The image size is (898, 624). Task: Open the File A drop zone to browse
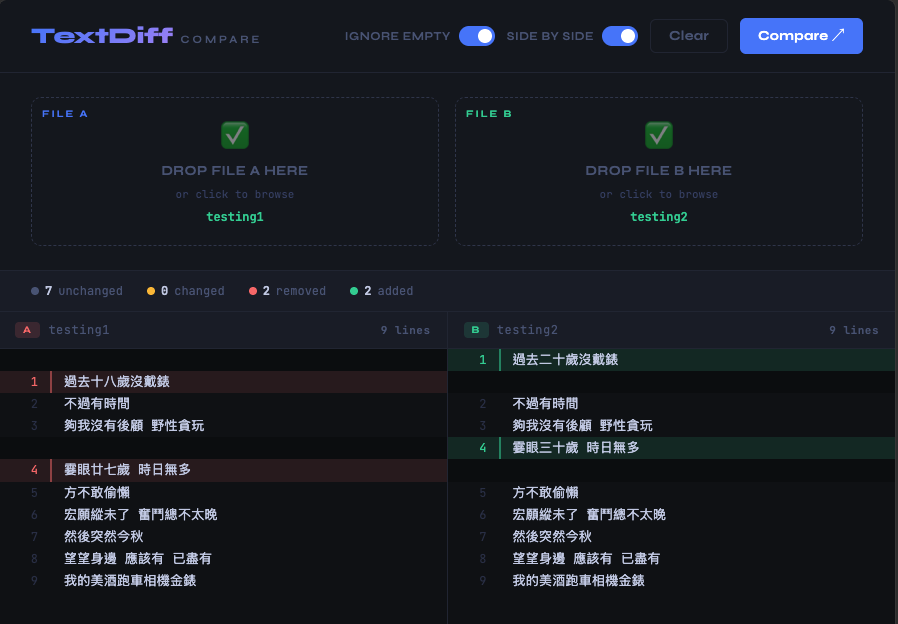pyautogui.click(x=235, y=172)
